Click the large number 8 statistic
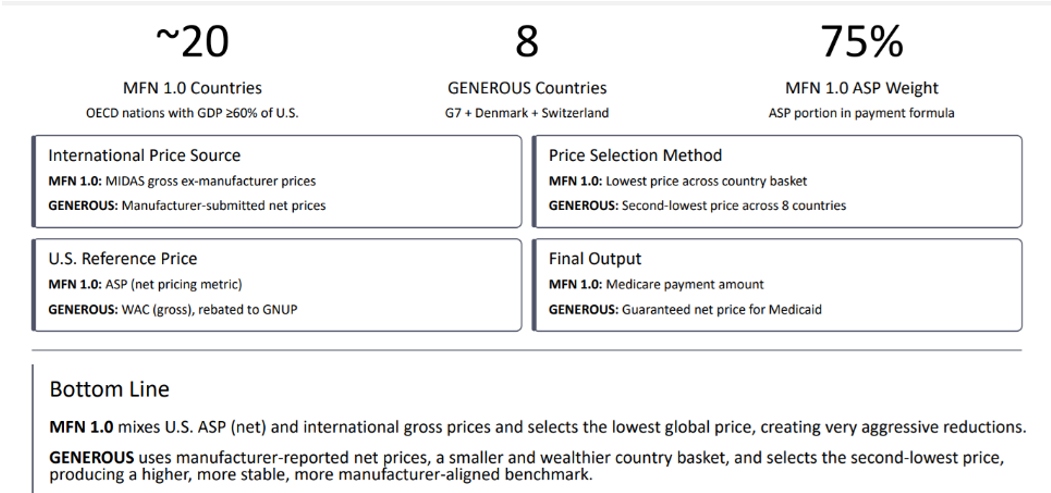Screen dimensions: 1051x493 (526, 42)
